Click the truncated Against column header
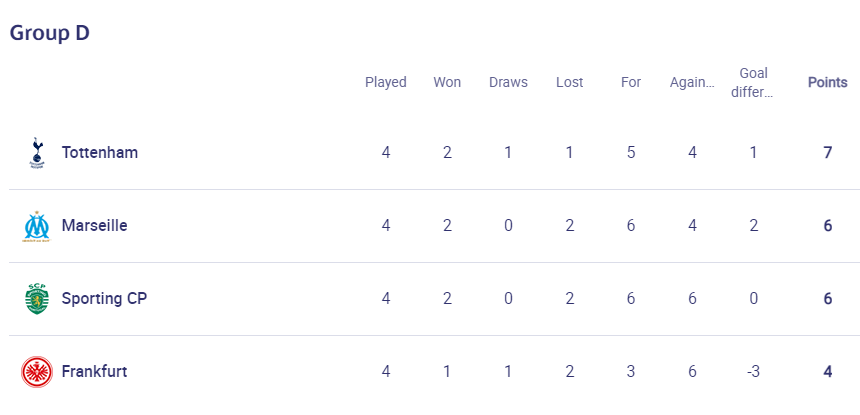Image resolution: width=860 pixels, height=415 pixels. (692, 82)
